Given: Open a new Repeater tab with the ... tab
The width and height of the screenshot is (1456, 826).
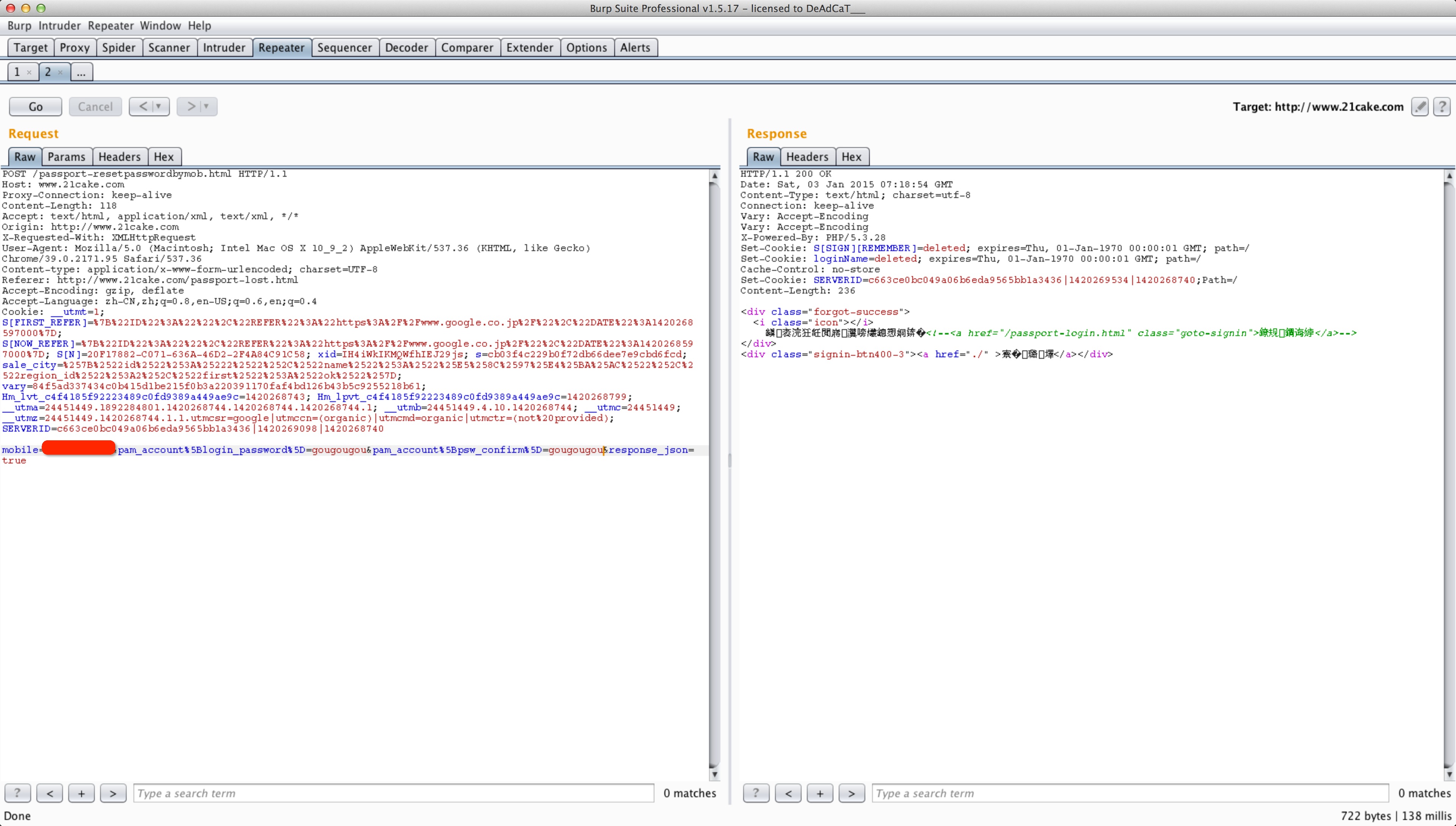Looking at the screenshot, I should 81,72.
